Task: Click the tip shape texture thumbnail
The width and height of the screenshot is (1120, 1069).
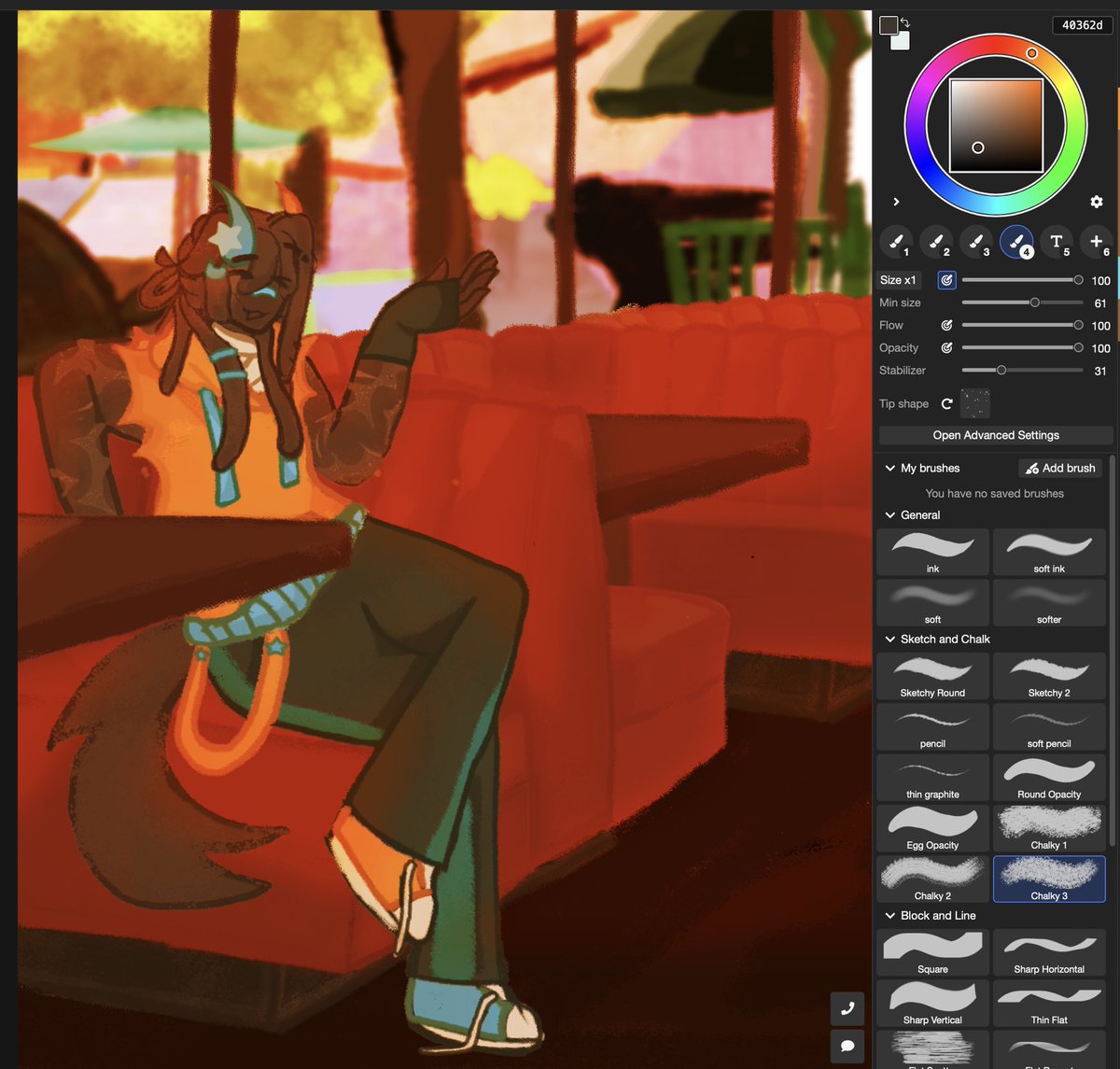Action: point(975,403)
